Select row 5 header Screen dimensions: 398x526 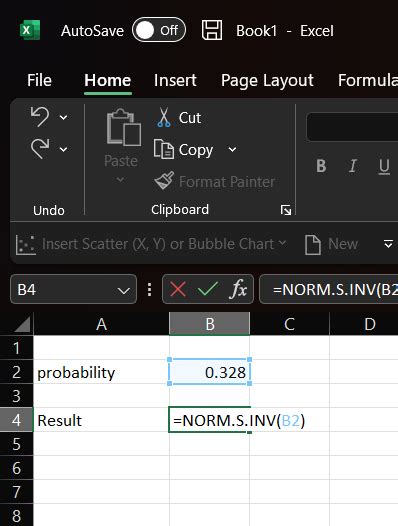16,444
